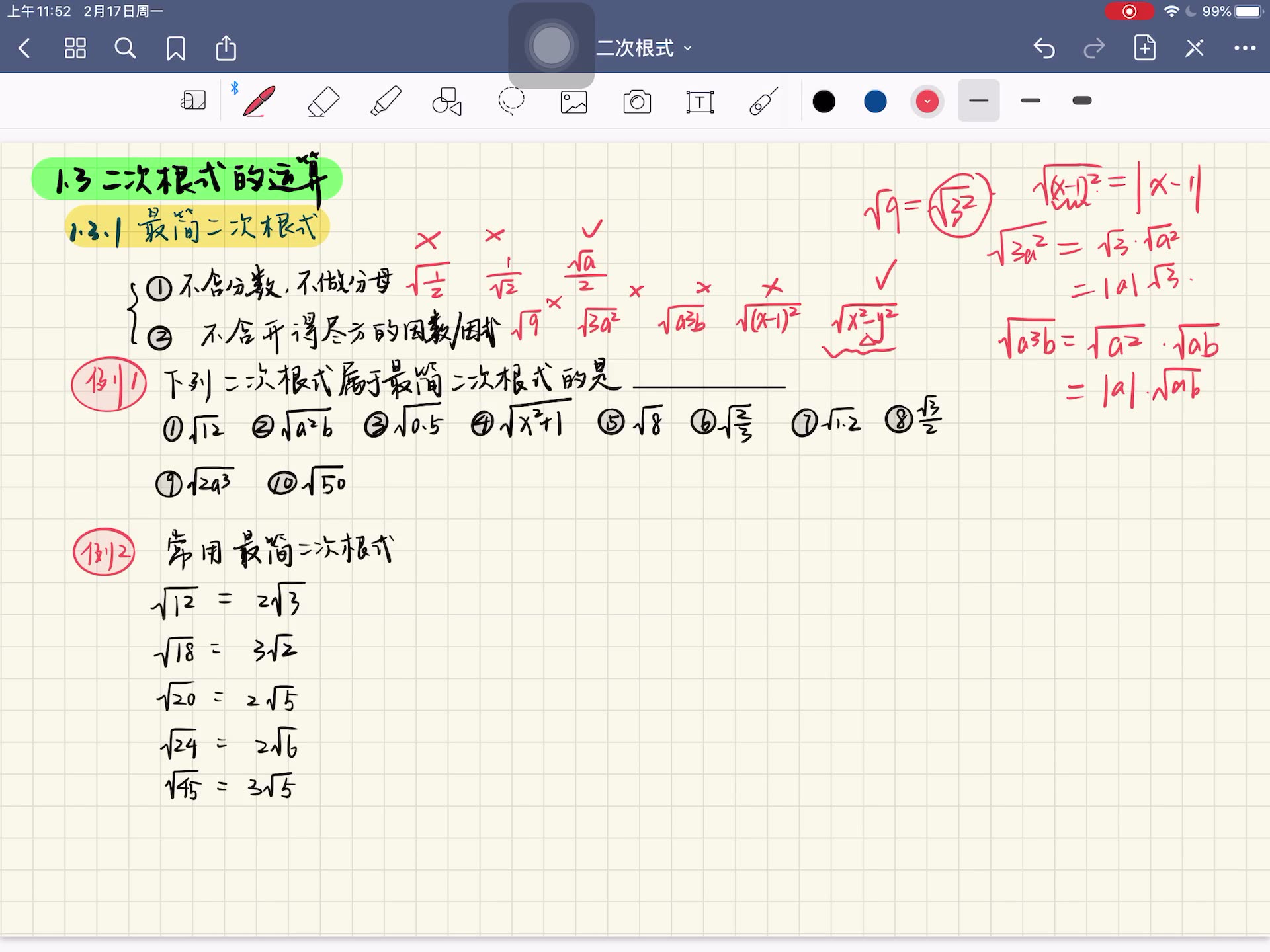Select the Laser pointer tool
The image size is (1270, 952).
pyautogui.click(x=763, y=102)
